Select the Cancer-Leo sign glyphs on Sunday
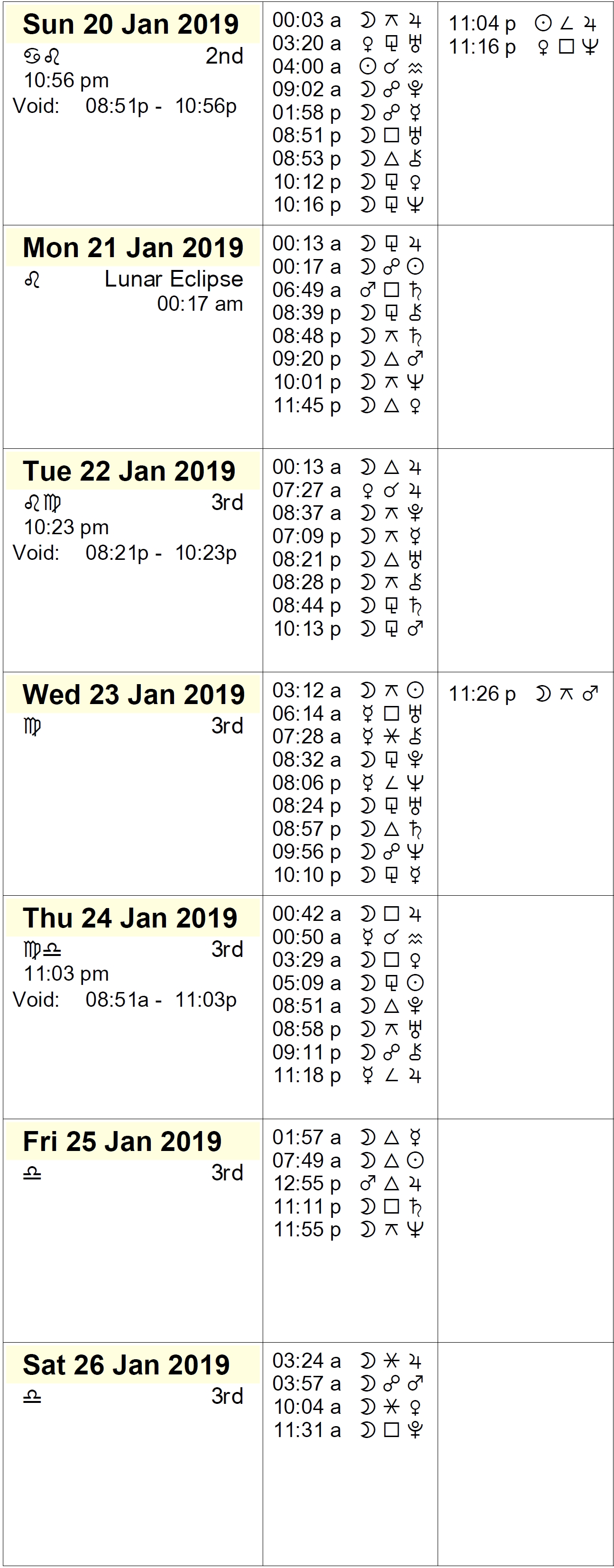Viewport: 614px width, 1568px height. pos(42,56)
